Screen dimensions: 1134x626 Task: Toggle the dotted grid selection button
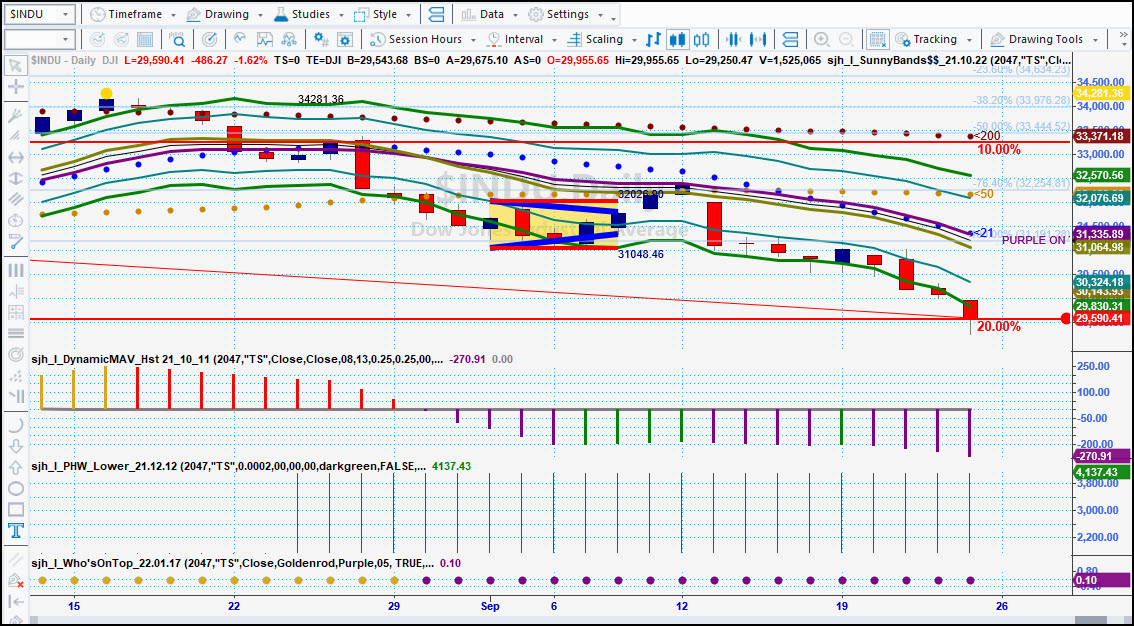coord(878,39)
